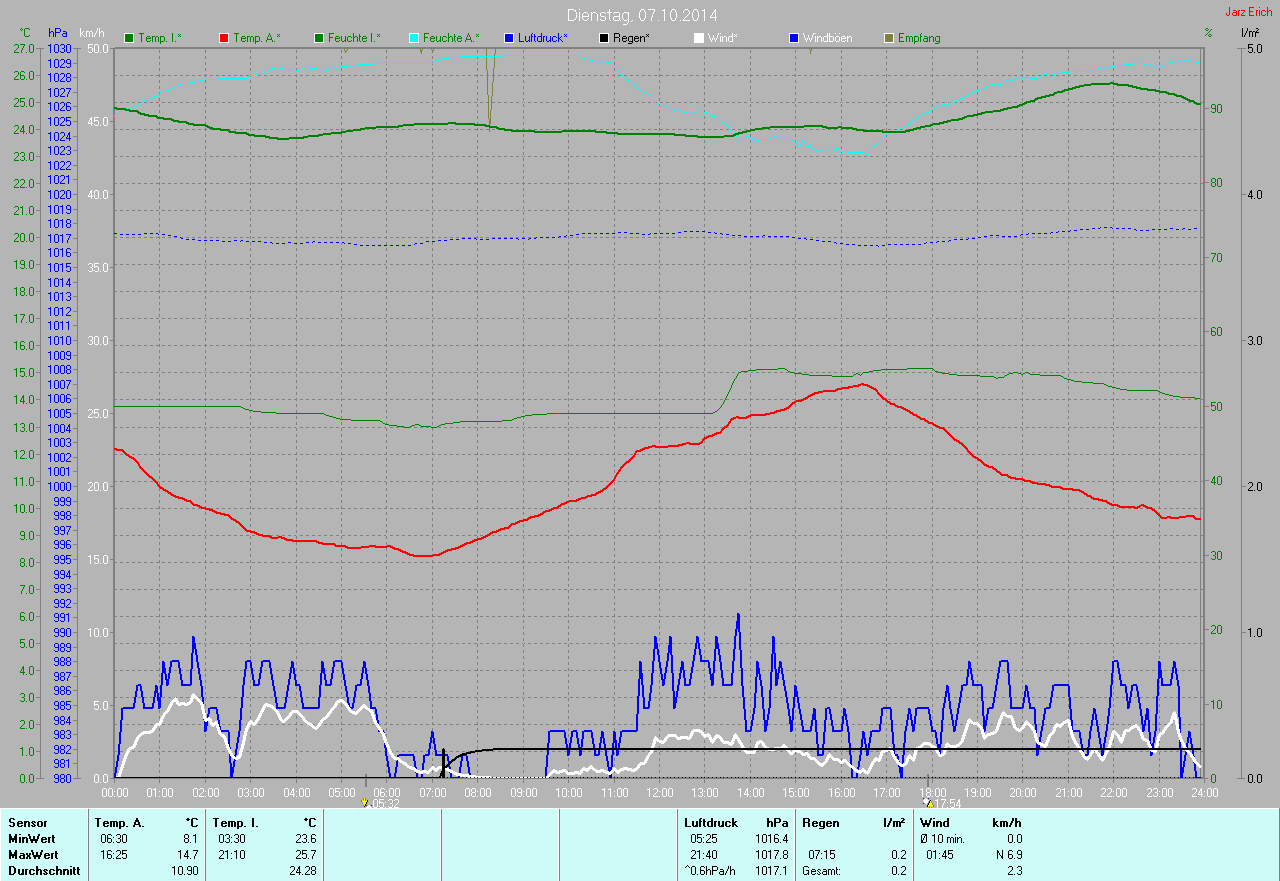
Task: Click the time 01:45 in the table
Action: point(940,855)
